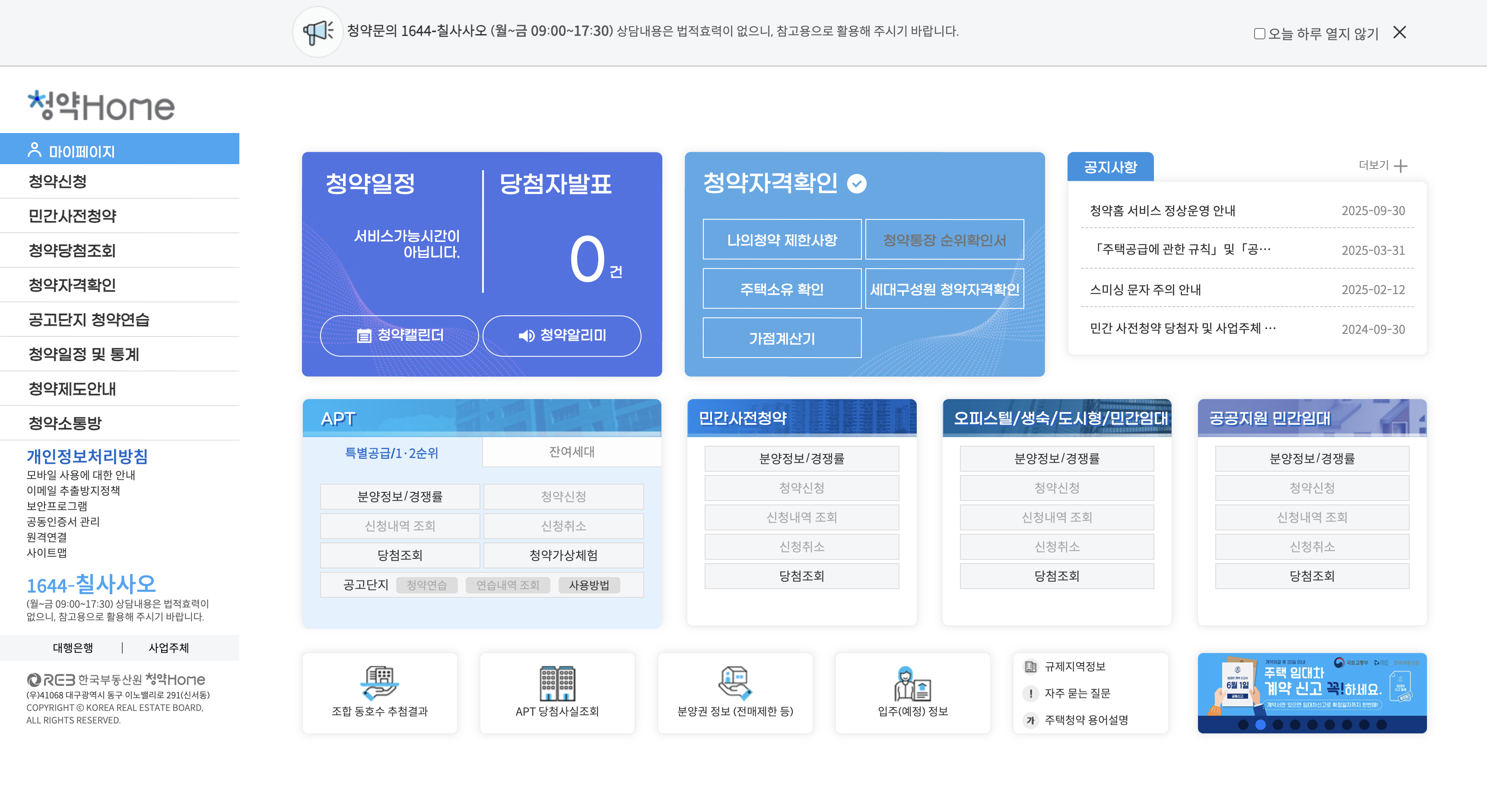The height and width of the screenshot is (812, 1487).
Task: Click the megaphone announcement icon
Action: [318, 32]
